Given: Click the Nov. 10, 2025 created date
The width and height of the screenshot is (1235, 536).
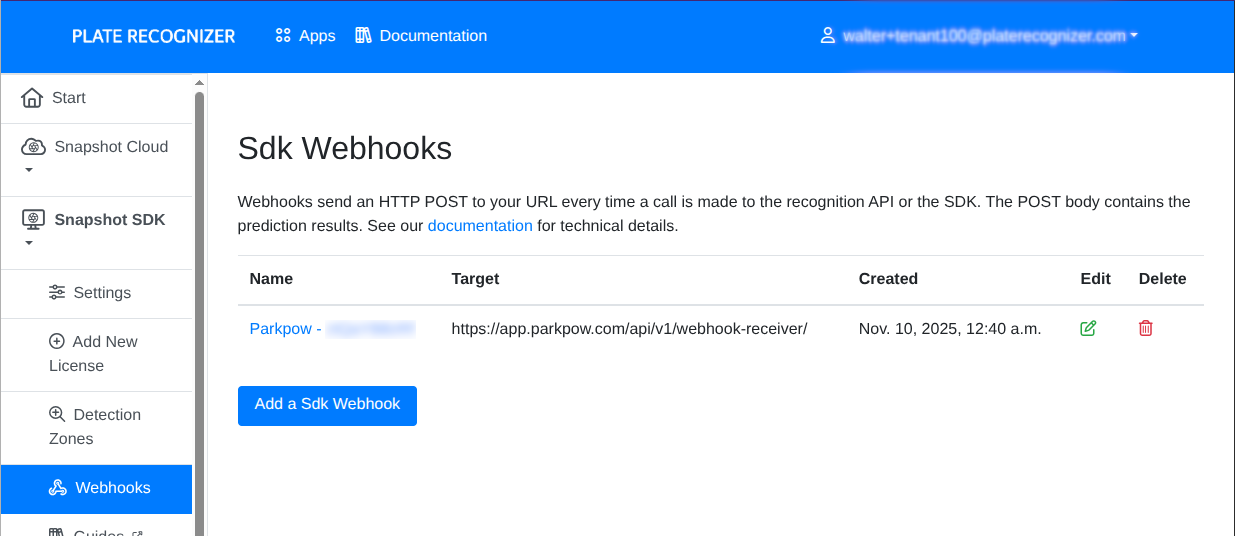Looking at the screenshot, I should 950,328.
